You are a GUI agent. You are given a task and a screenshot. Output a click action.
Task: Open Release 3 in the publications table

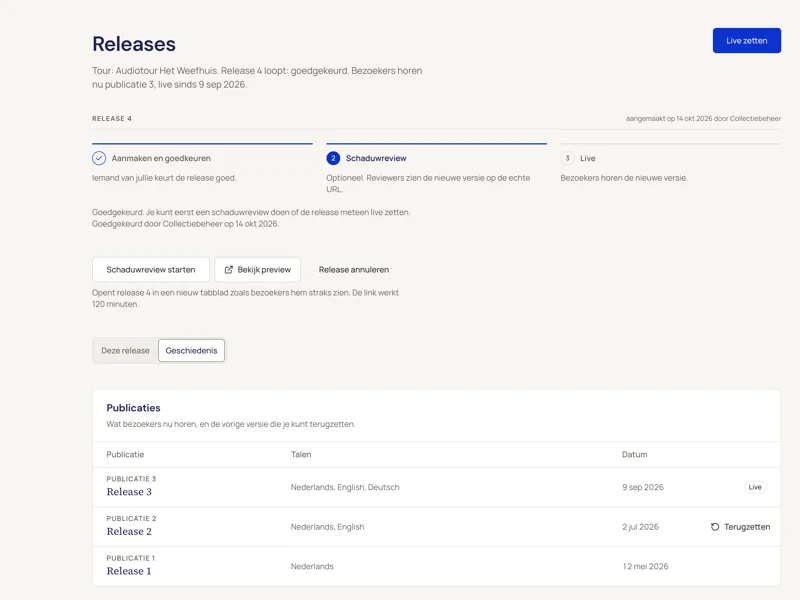tap(129, 492)
